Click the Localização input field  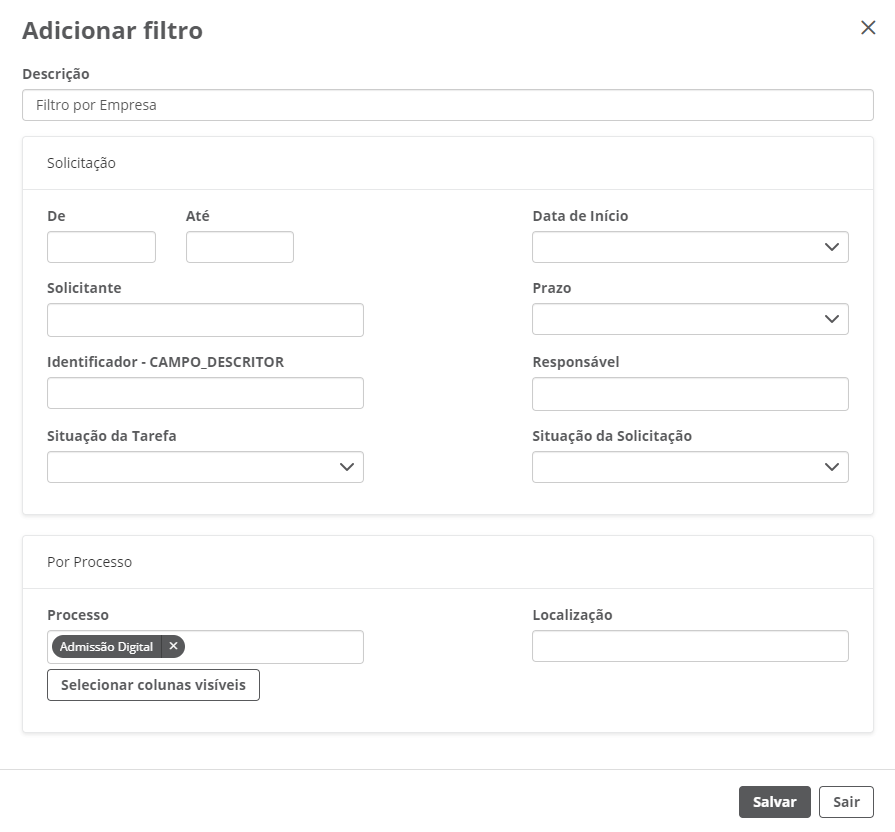[690, 646]
